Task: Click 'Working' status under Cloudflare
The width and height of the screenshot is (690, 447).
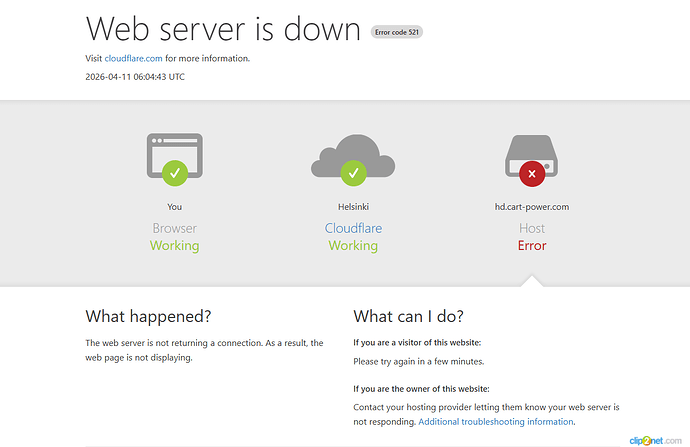Action: tap(353, 245)
